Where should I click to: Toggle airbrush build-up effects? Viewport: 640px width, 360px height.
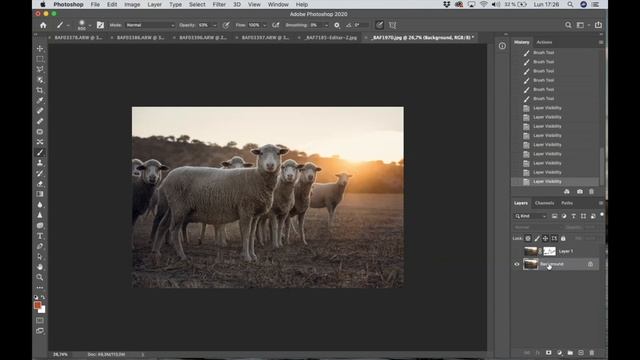point(276,25)
